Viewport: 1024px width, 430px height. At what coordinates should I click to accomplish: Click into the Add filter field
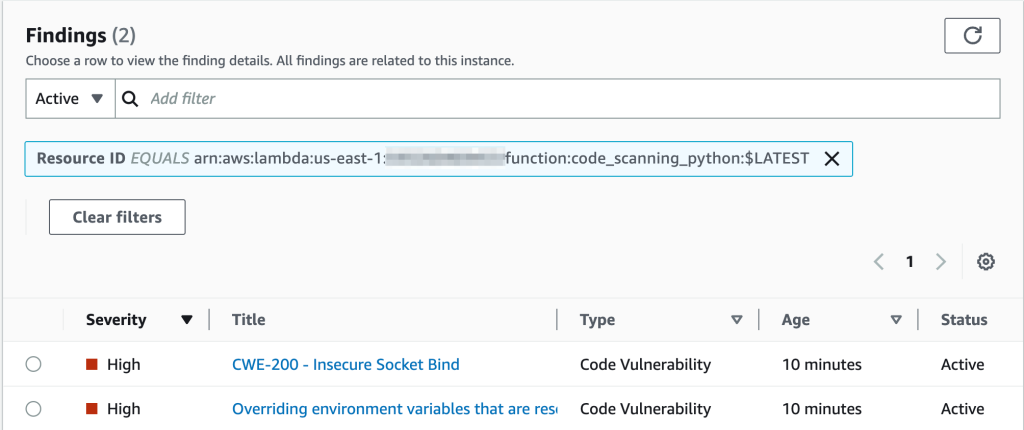click(x=560, y=99)
